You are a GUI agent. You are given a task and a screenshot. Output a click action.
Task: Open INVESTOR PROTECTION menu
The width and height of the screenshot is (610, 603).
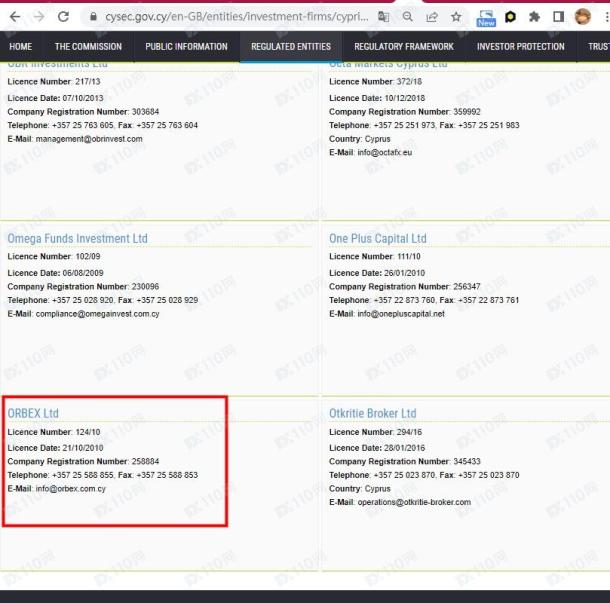coord(521,47)
